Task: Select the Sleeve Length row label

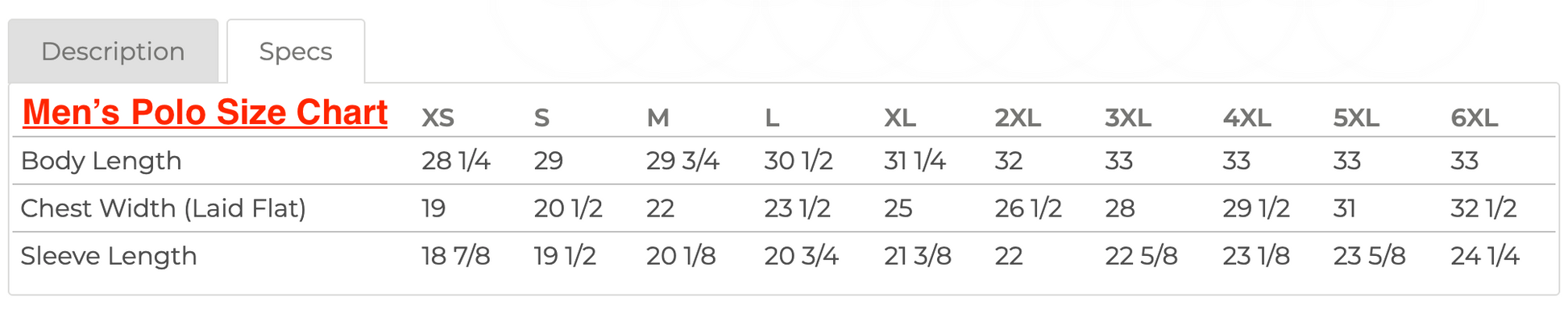Action: coord(108,256)
